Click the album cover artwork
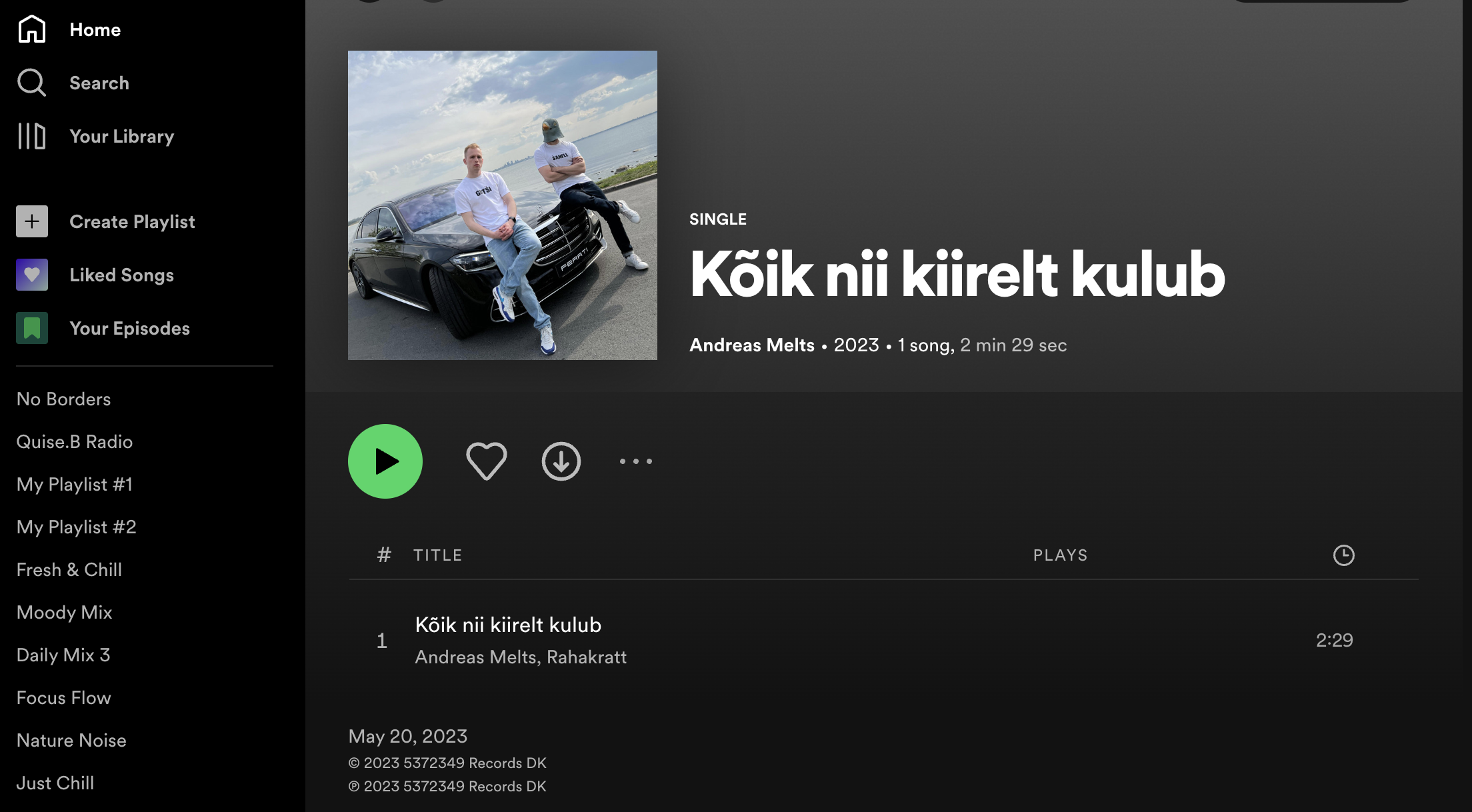This screenshot has width=1472, height=812. click(x=503, y=205)
